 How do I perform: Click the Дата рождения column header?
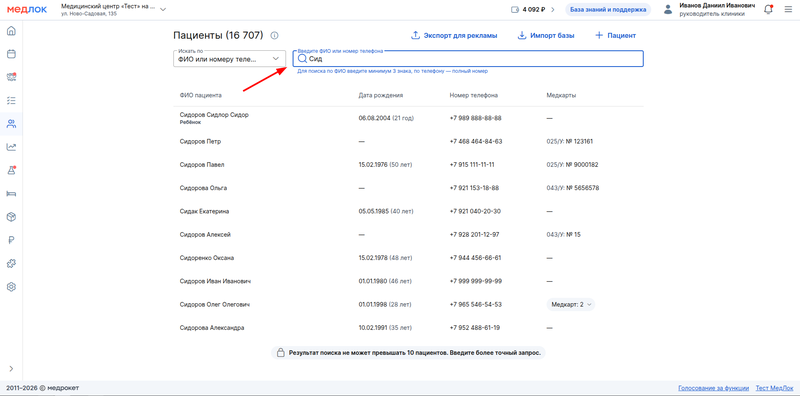pyautogui.click(x=381, y=95)
